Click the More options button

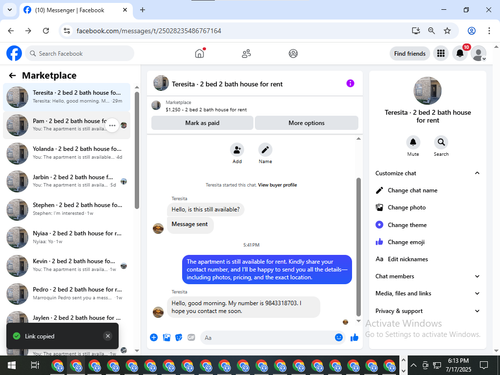306,123
